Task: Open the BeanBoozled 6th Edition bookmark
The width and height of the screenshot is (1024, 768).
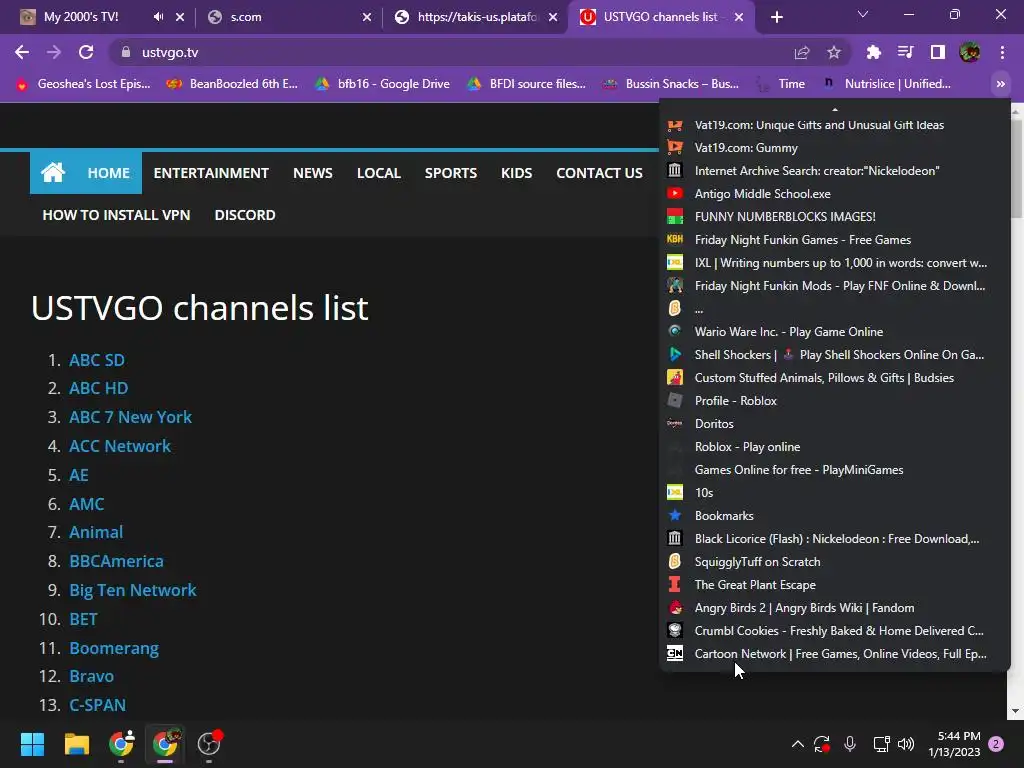Action: tap(232, 84)
